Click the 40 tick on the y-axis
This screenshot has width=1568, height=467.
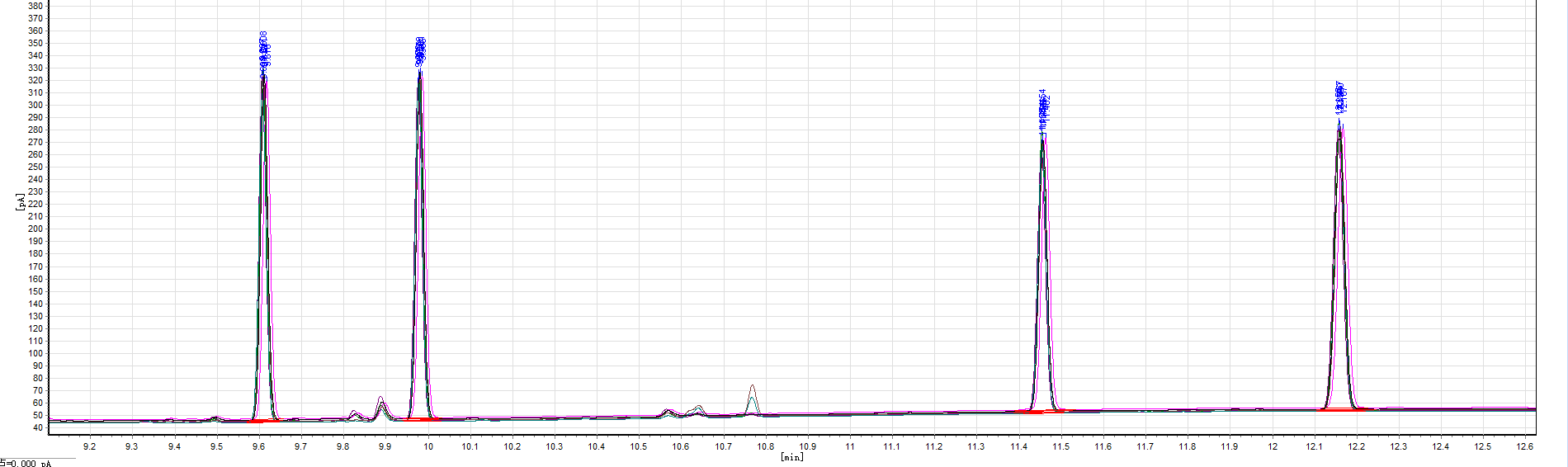coord(38,428)
